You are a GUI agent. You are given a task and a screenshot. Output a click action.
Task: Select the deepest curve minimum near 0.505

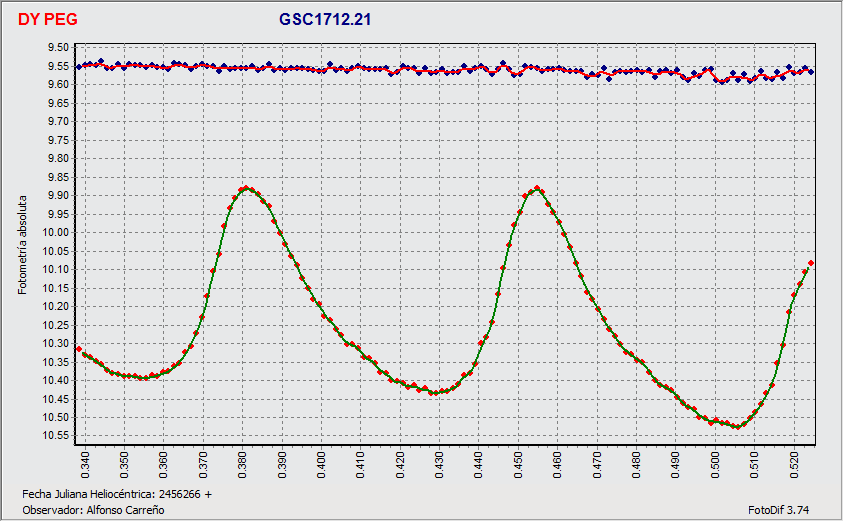pyautogui.click(x=737, y=426)
